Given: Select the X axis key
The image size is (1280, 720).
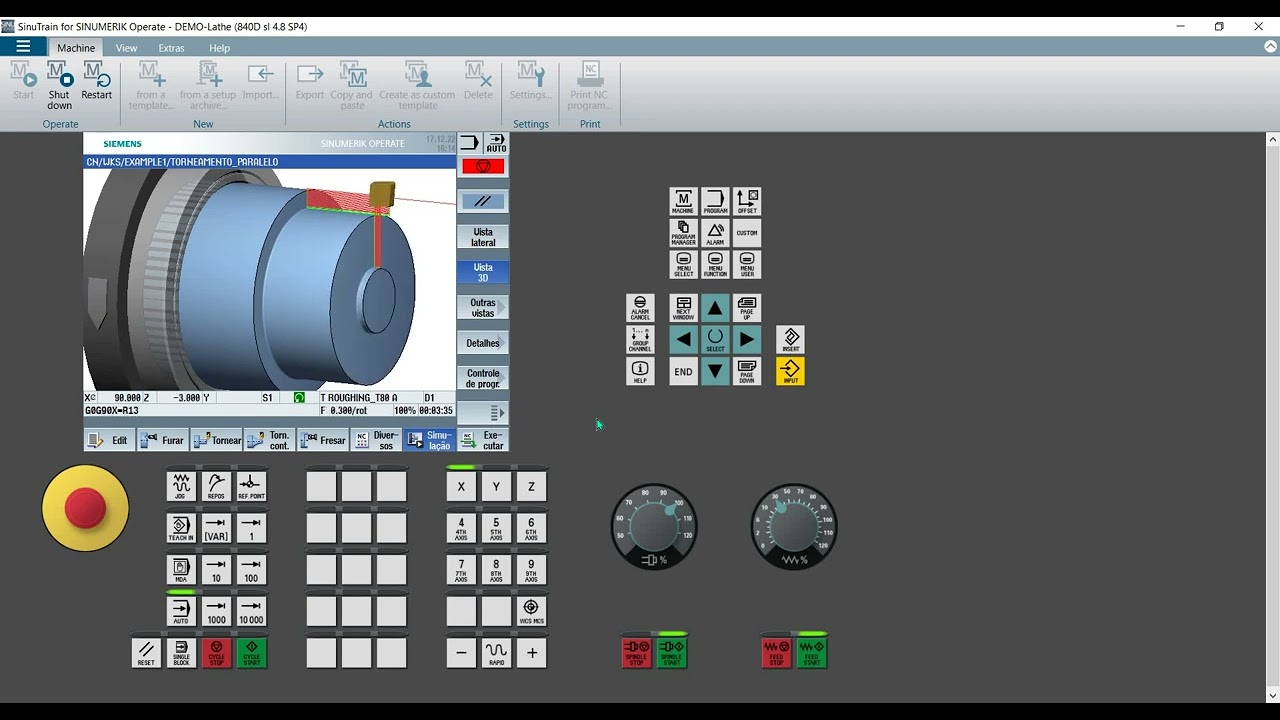Looking at the screenshot, I should point(461,486).
